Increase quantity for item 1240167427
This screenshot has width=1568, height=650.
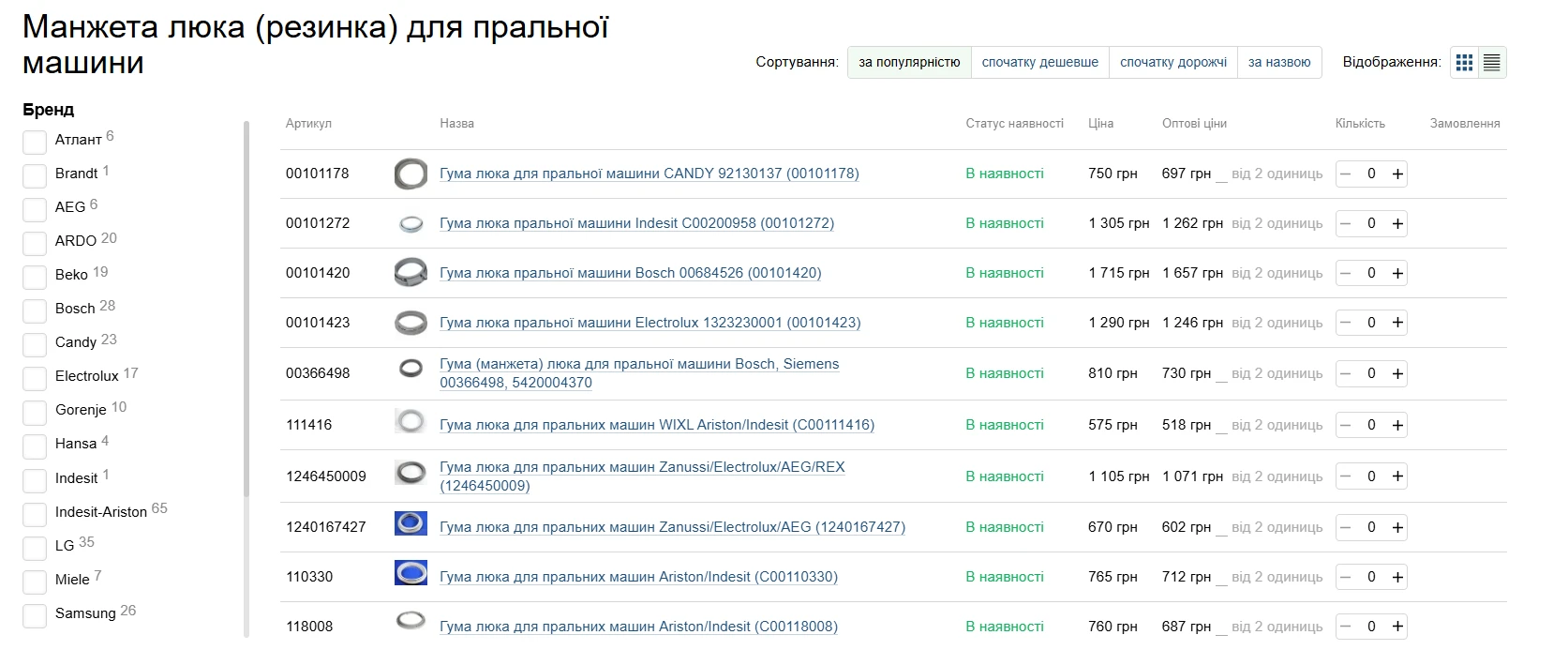coord(1397,527)
